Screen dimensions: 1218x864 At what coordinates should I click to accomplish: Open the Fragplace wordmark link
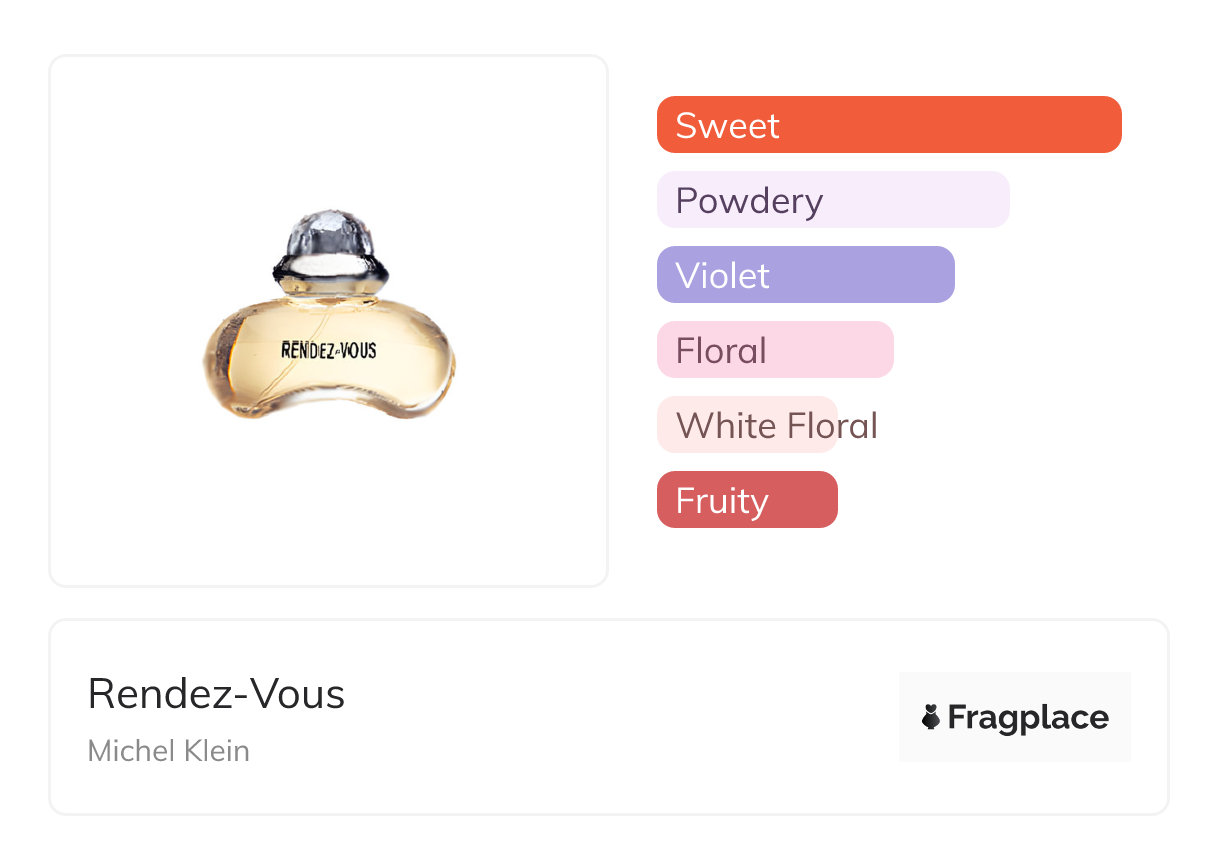tap(1028, 717)
